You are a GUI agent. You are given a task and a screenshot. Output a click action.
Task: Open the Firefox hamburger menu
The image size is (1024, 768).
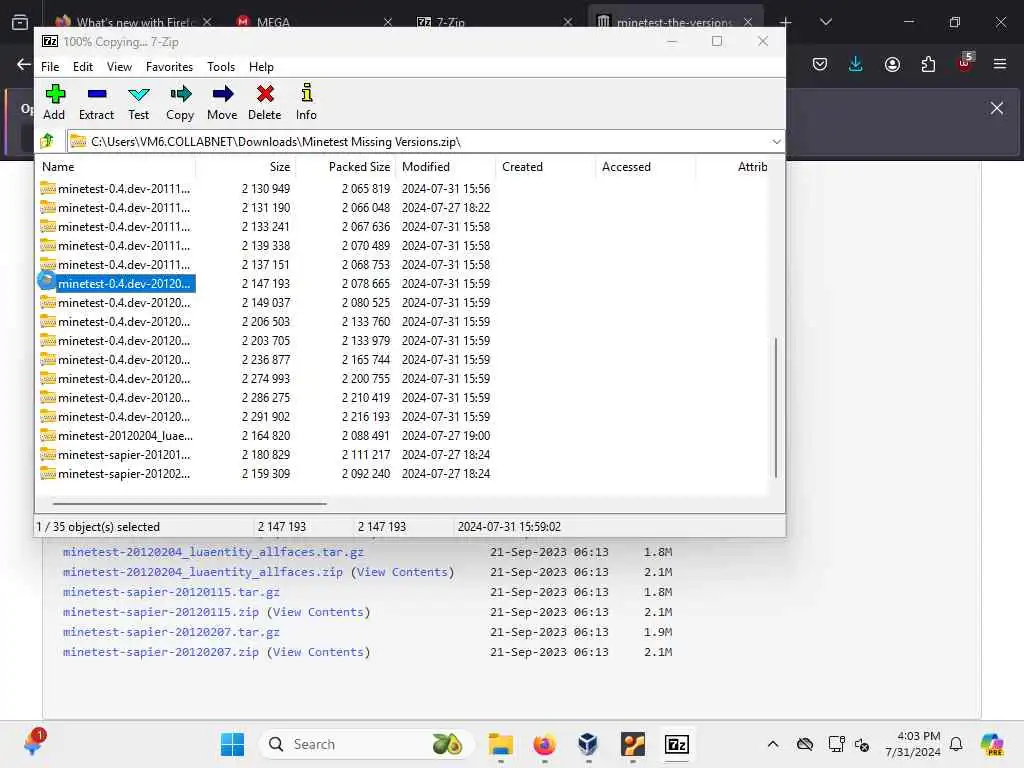coord(1000,64)
